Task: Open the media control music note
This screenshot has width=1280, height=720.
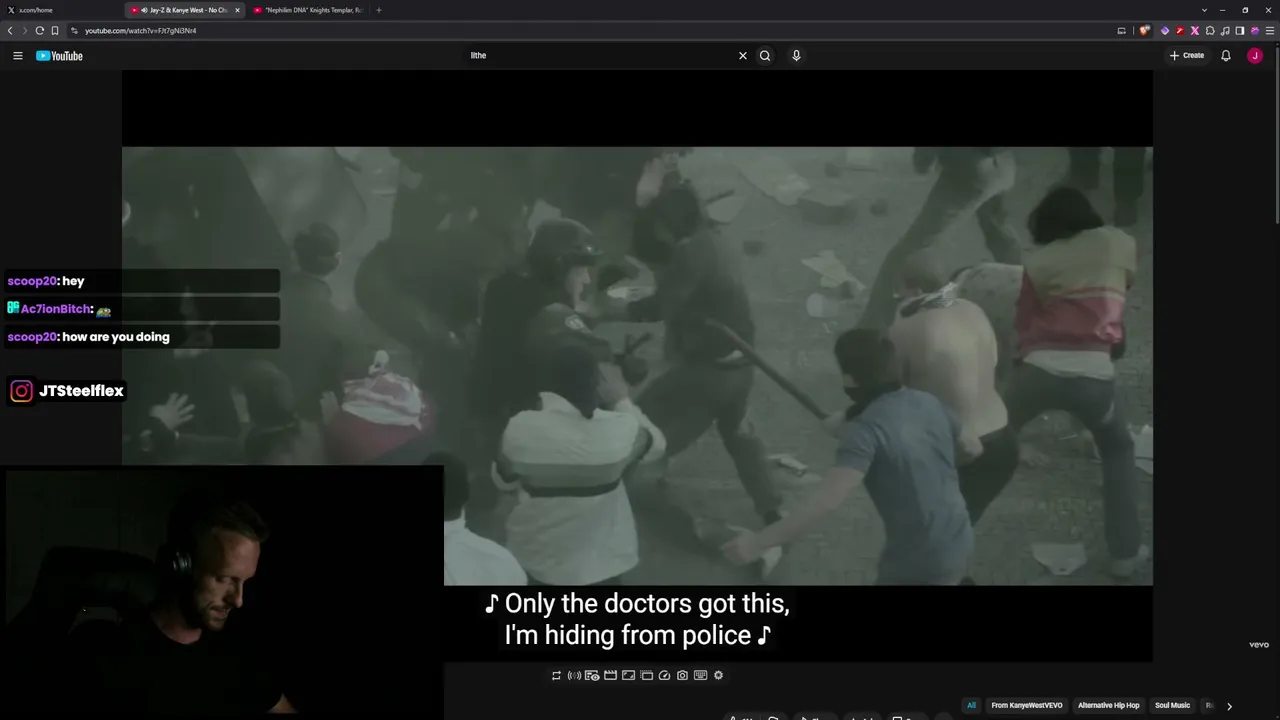Action: (1225, 31)
